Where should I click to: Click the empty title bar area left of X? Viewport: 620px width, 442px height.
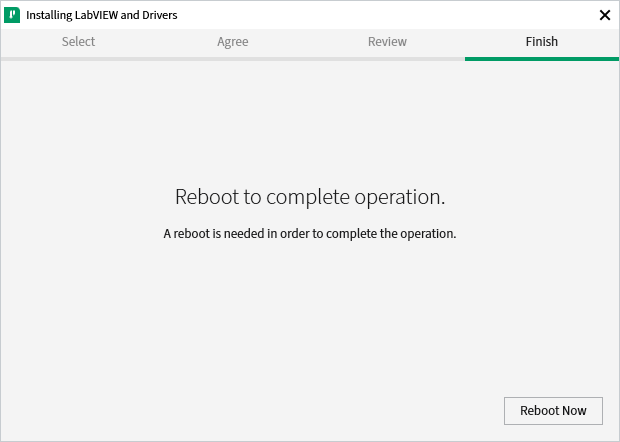(400, 15)
